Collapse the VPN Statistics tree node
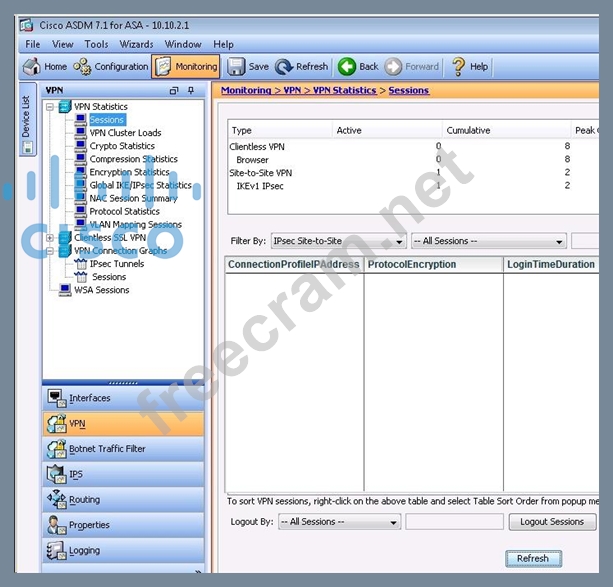This screenshot has height=587, width=613. click(x=51, y=107)
